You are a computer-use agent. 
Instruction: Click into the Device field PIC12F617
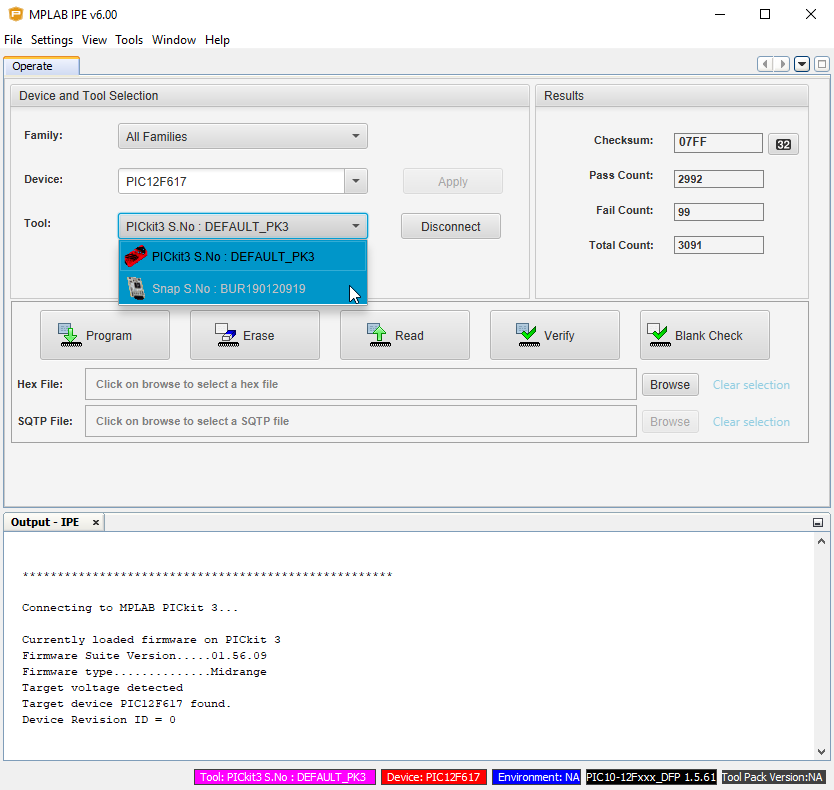[231, 181]
